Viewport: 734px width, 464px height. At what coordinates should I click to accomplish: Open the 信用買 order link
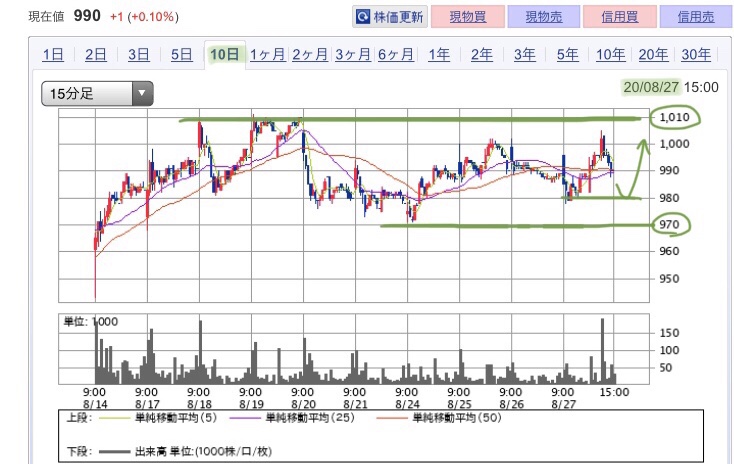tap(620, 17)
